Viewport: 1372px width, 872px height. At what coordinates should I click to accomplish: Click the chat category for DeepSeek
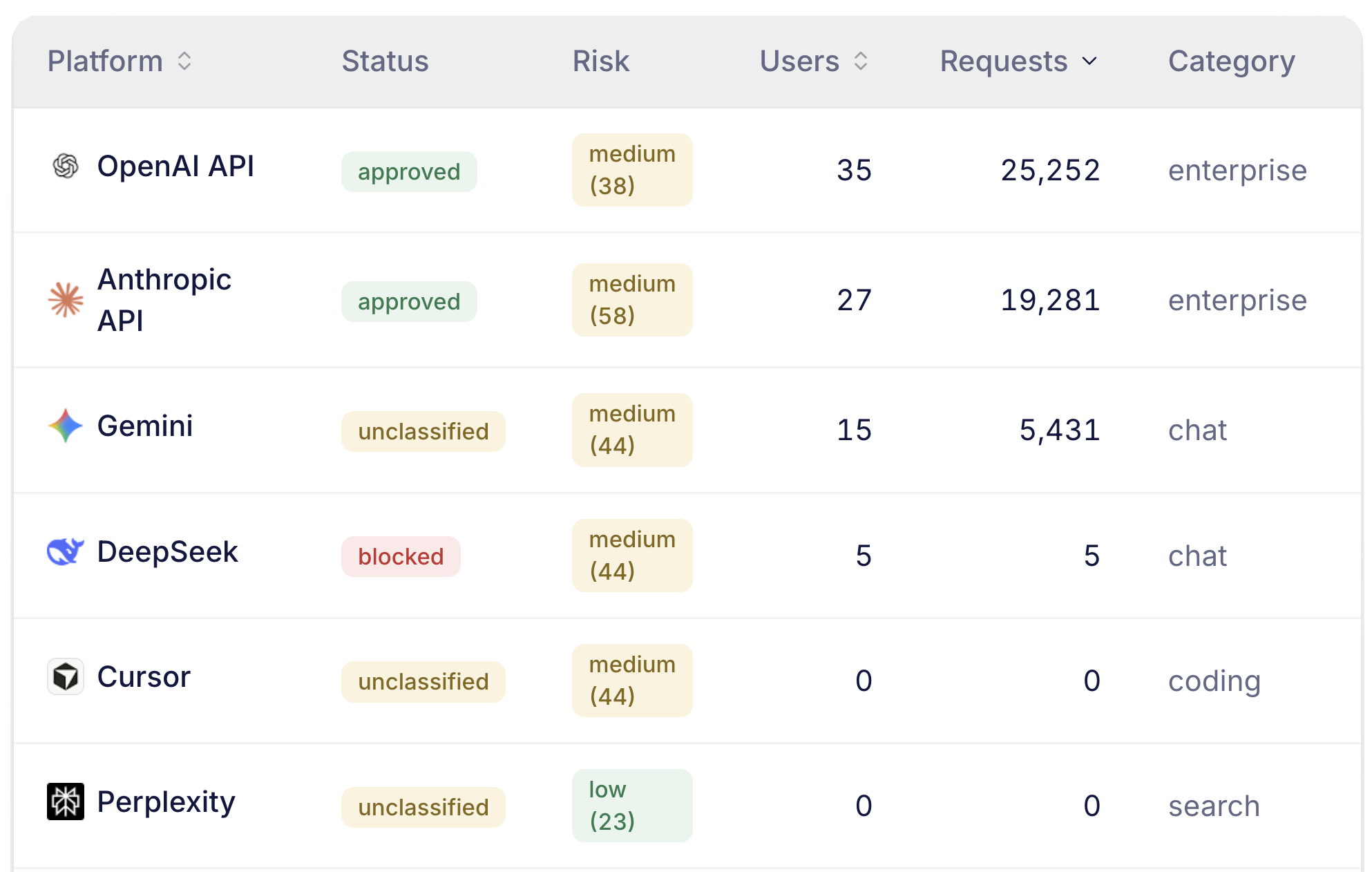click(x=1197, y=556)
